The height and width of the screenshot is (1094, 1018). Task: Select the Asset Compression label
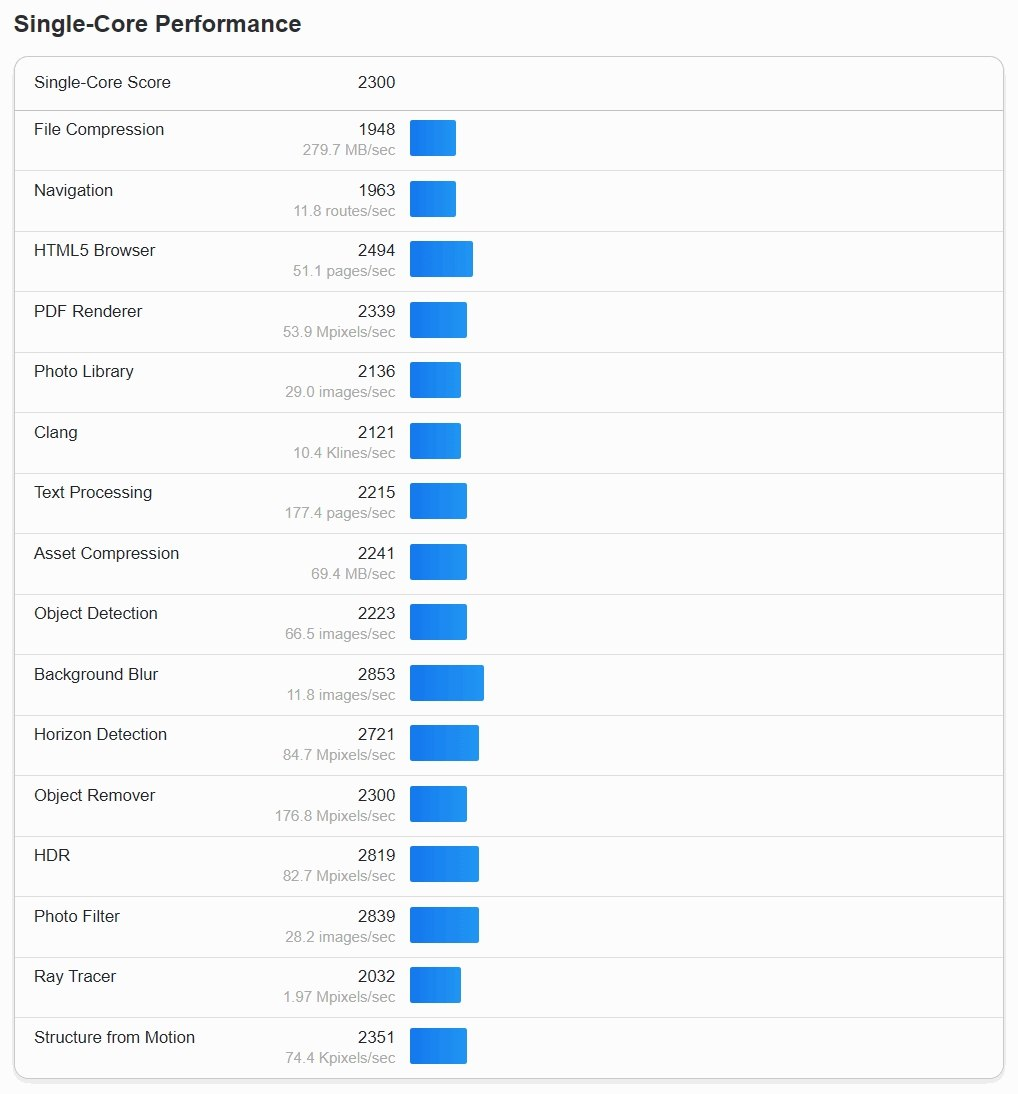[106, 554]
